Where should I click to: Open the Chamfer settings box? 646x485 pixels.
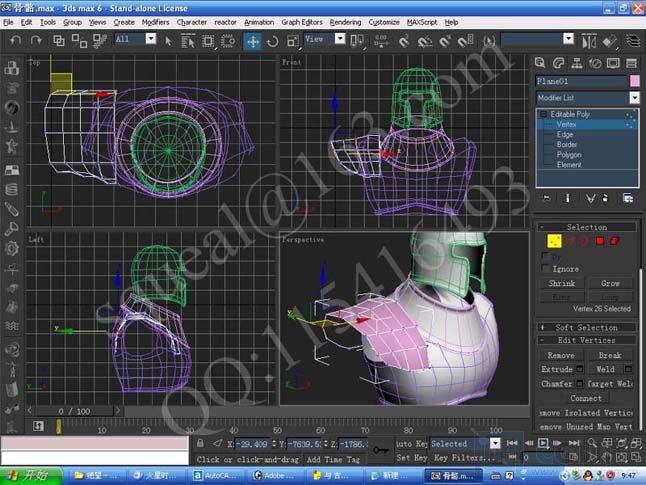[580, 383]
